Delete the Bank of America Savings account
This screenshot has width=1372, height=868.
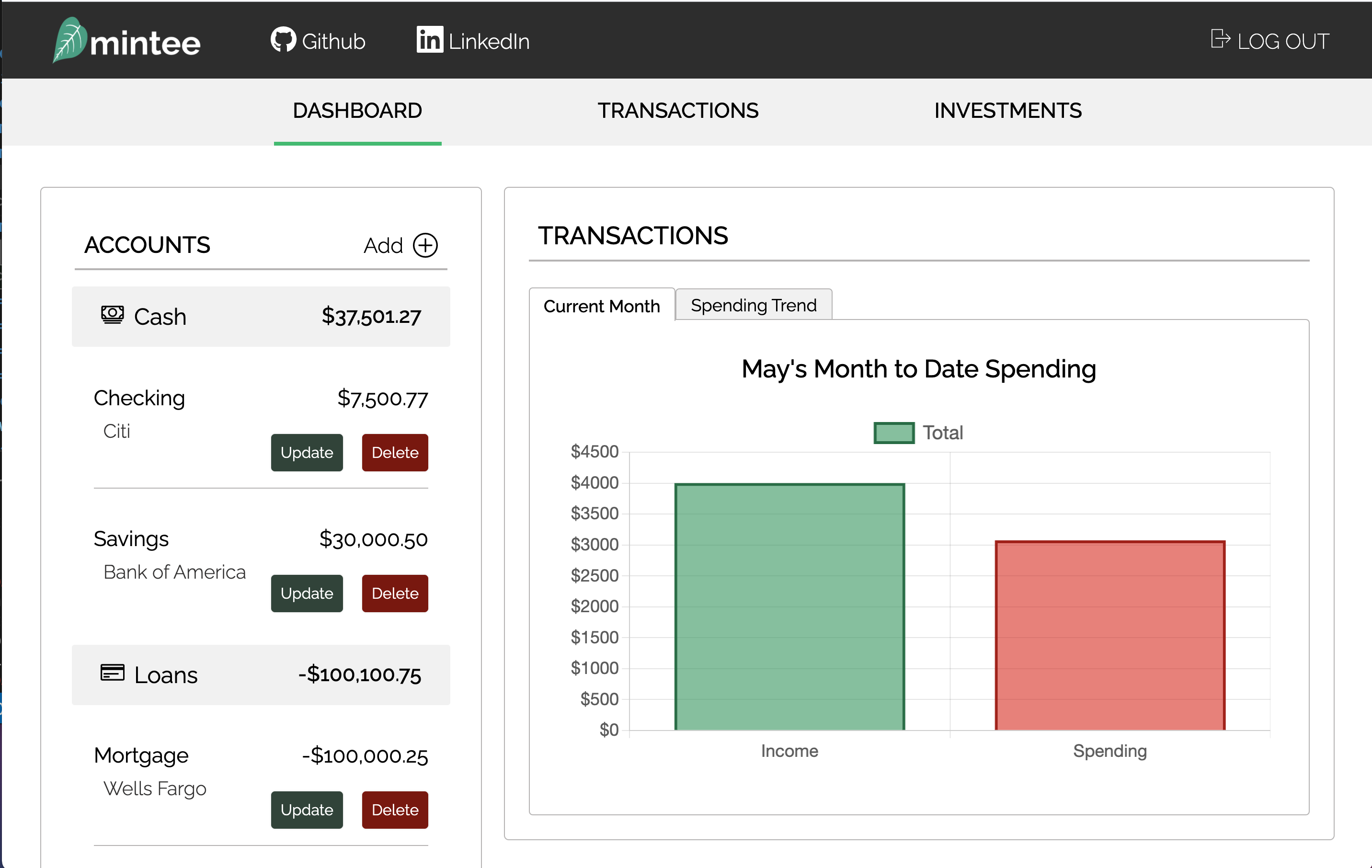pyautogui.click(x=395, y=594)
